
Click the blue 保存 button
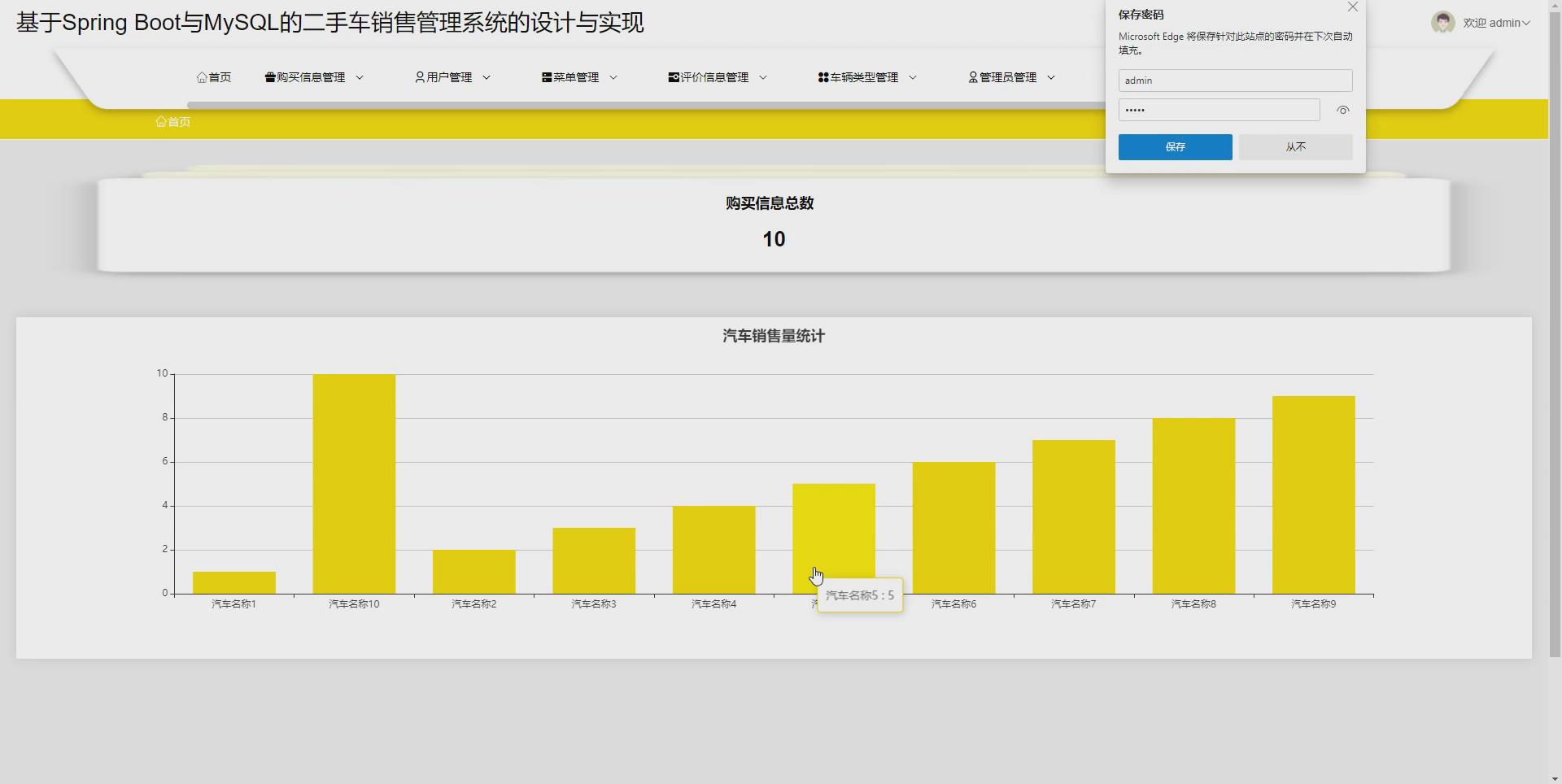click(x=1176, y=147)
